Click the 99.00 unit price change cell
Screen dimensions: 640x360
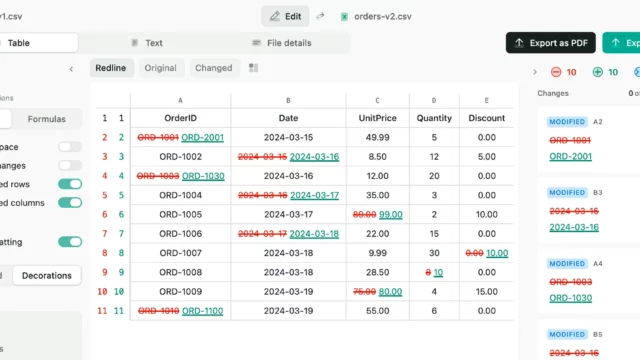[x=378, y=214]
